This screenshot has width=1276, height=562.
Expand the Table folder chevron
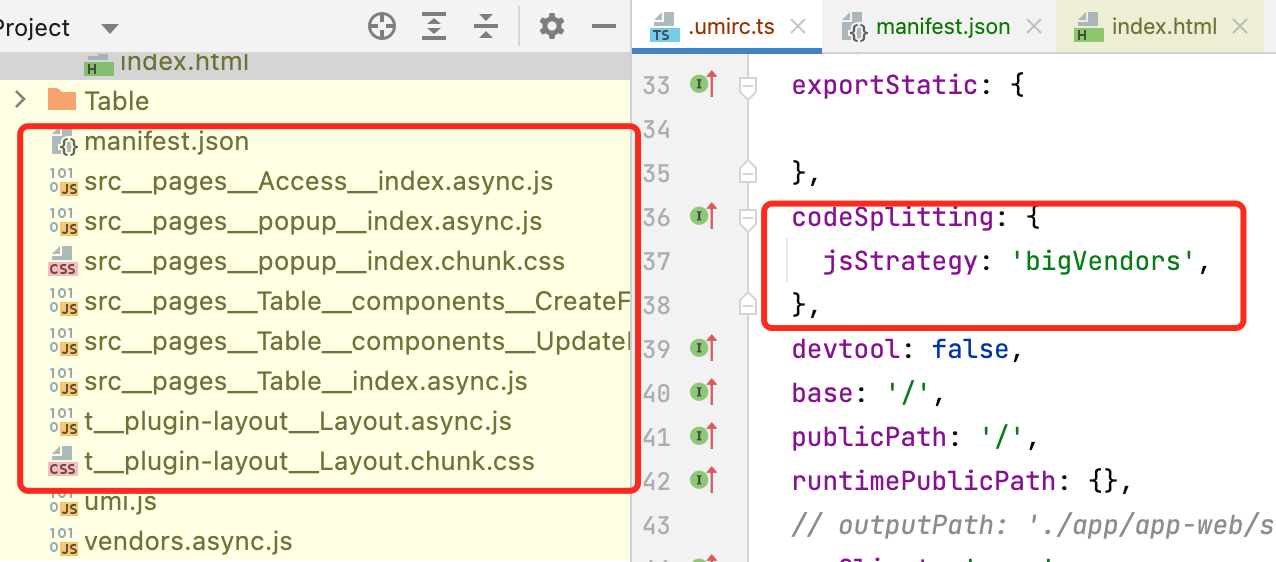pyautogui.click(x=19, y=100)
